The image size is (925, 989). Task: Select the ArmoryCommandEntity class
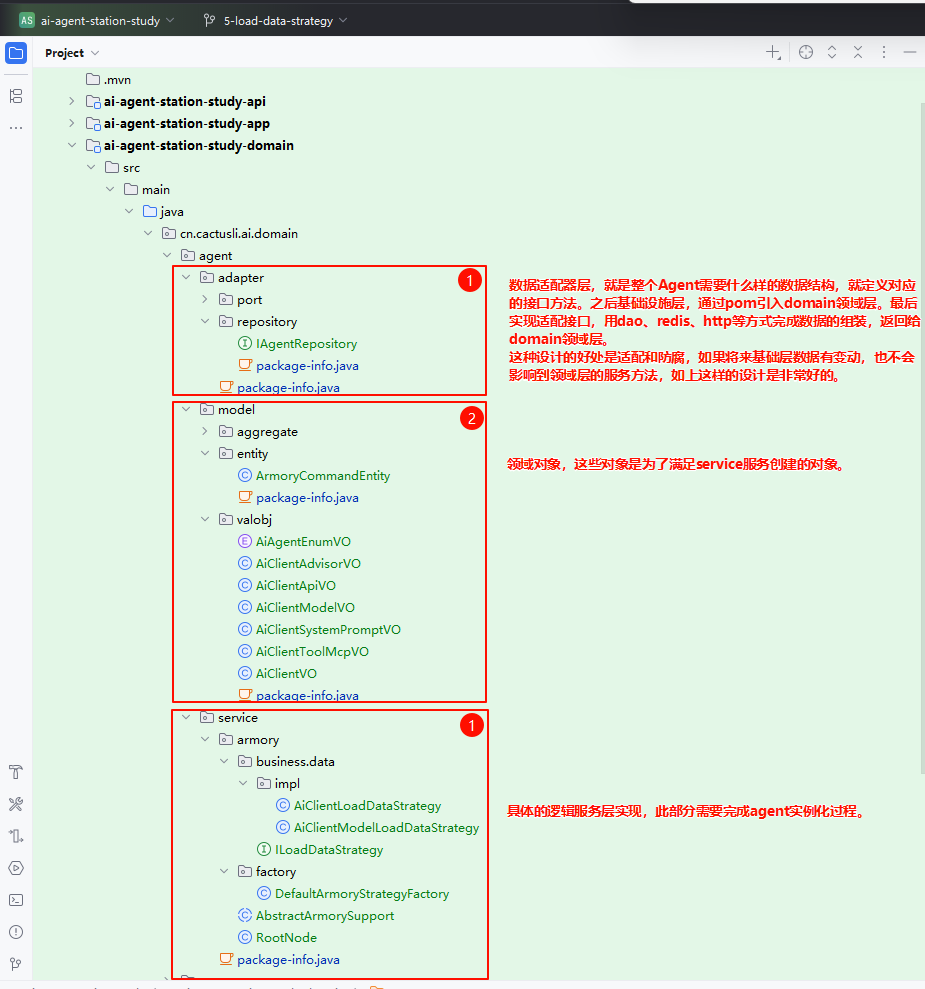click(x=322, y=476)
